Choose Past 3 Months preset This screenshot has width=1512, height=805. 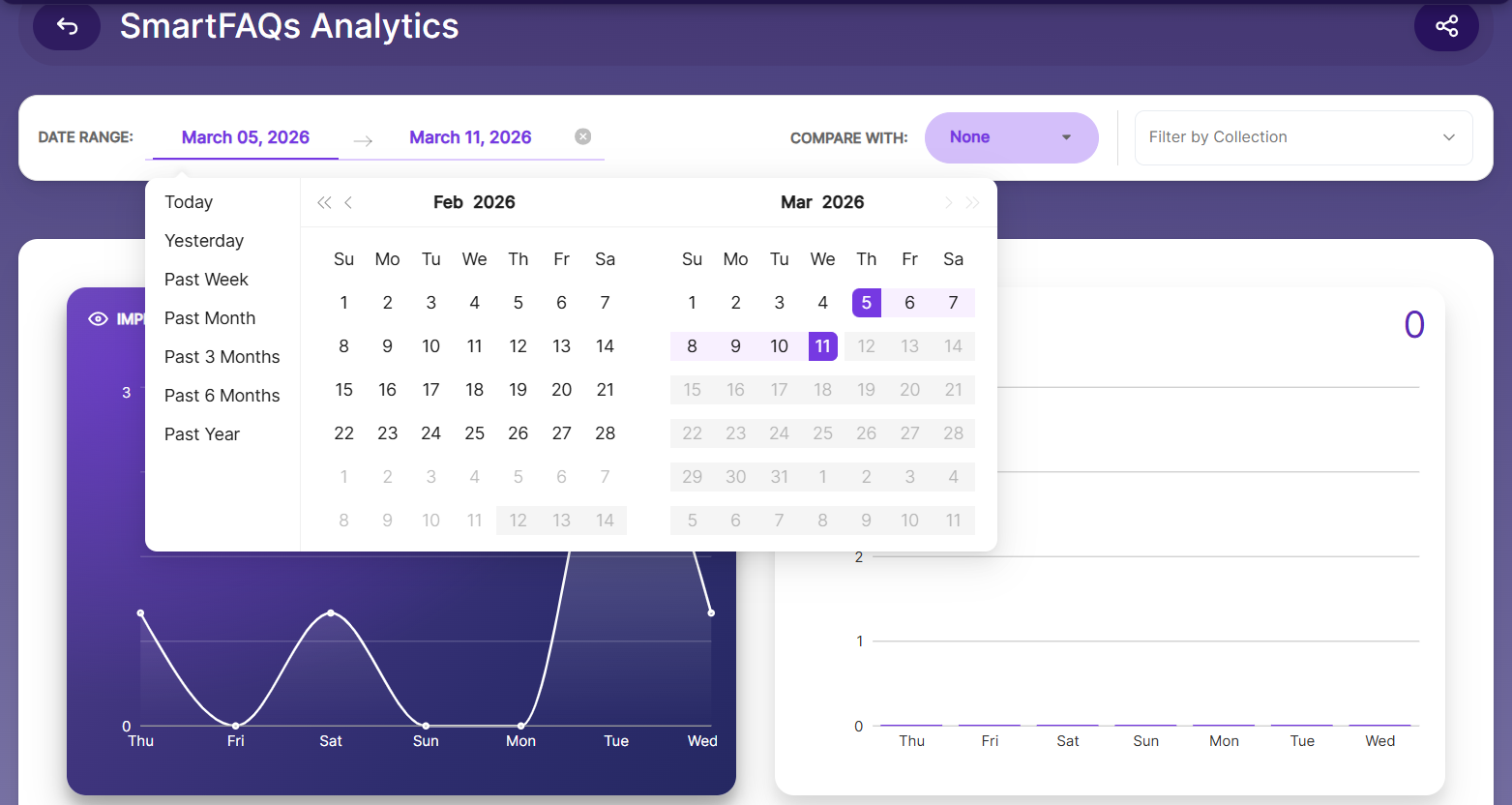pyautogui.click(x=222, y=357)
